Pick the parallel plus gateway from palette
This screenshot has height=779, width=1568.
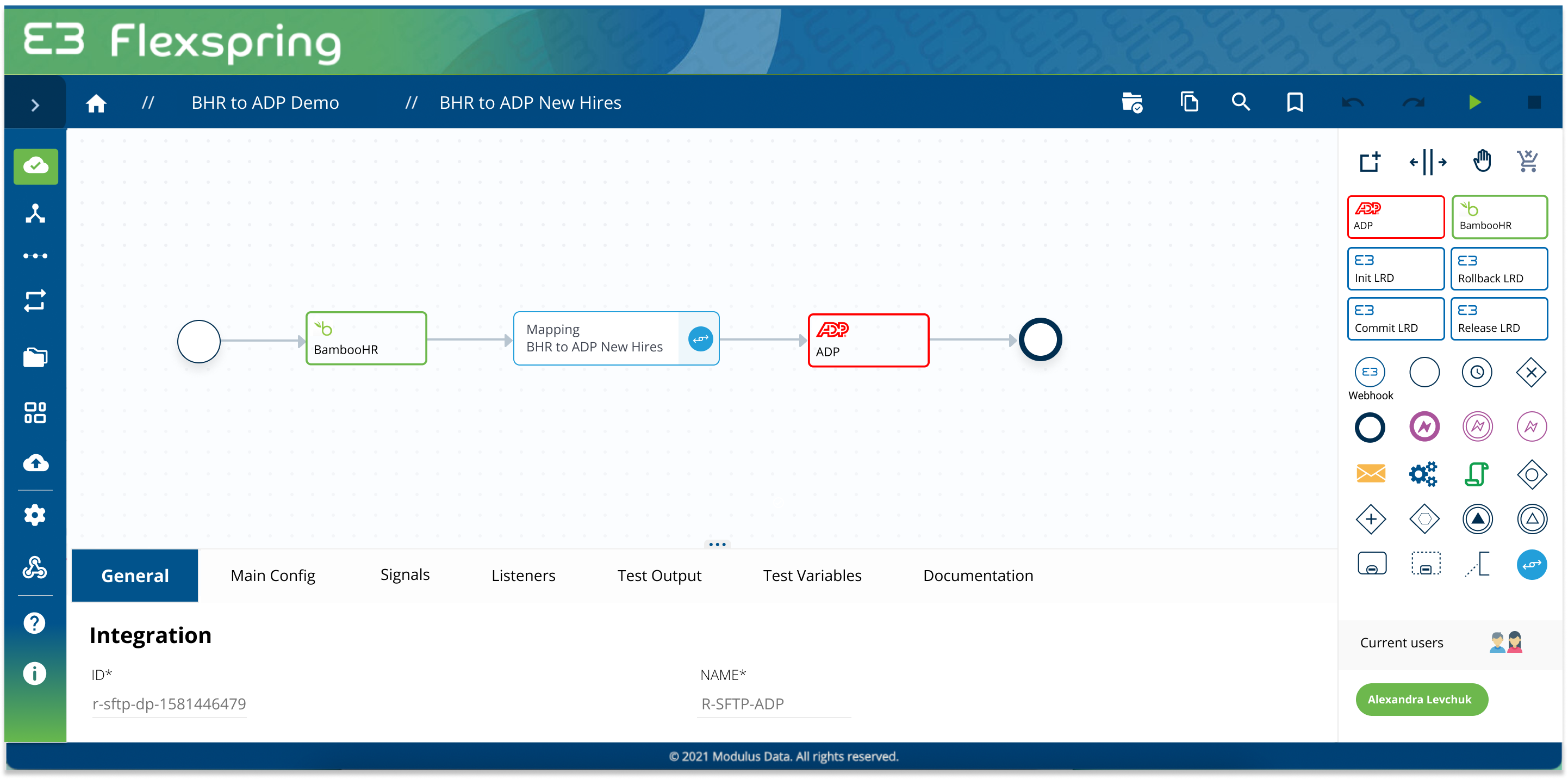click(x=1371, y=520)
